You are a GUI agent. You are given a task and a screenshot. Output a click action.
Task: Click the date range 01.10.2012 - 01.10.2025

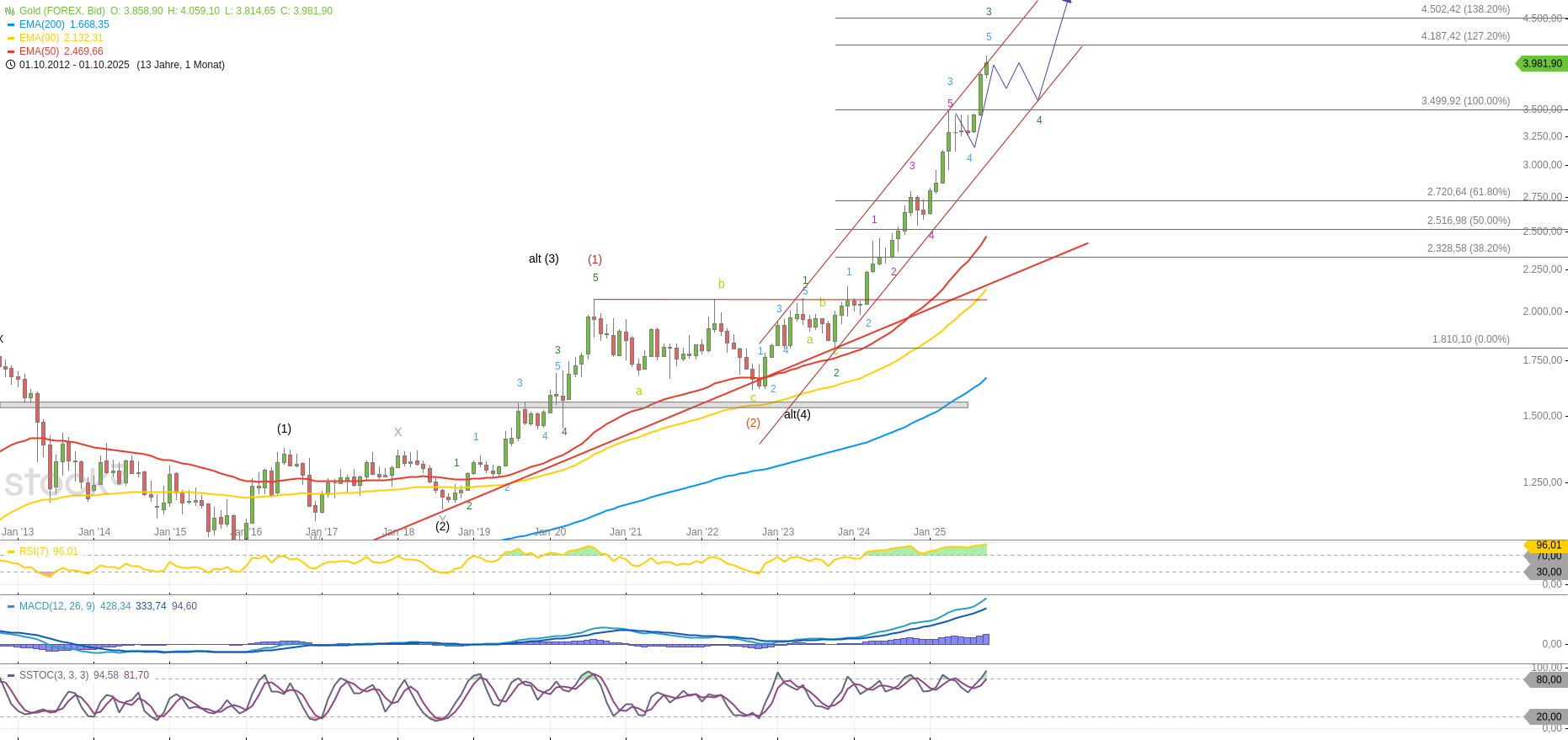click(74, 65)
